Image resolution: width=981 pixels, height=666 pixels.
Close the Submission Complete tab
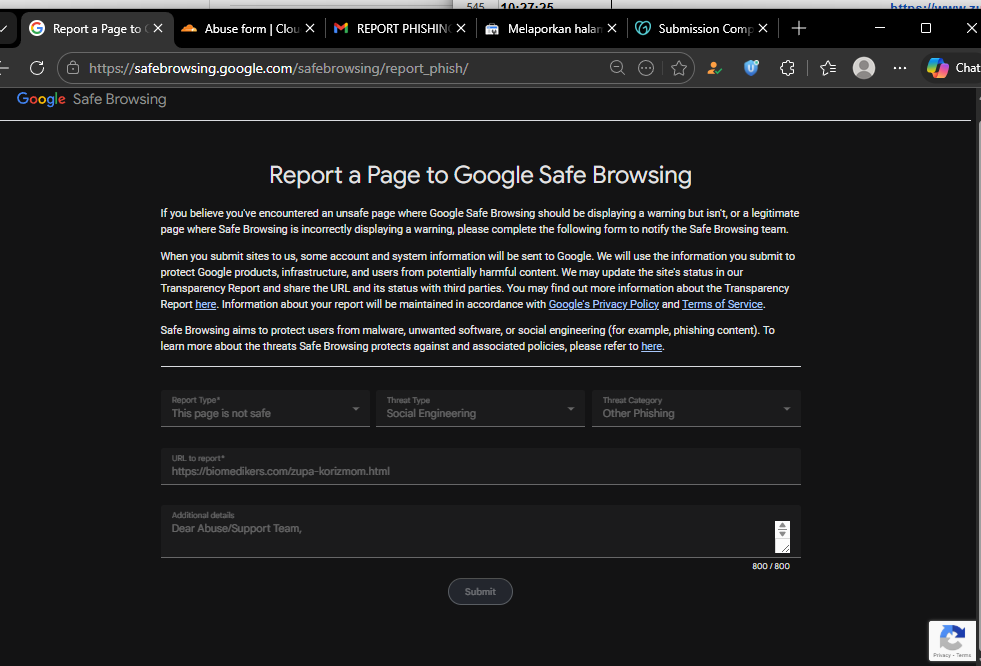(763, 28)
